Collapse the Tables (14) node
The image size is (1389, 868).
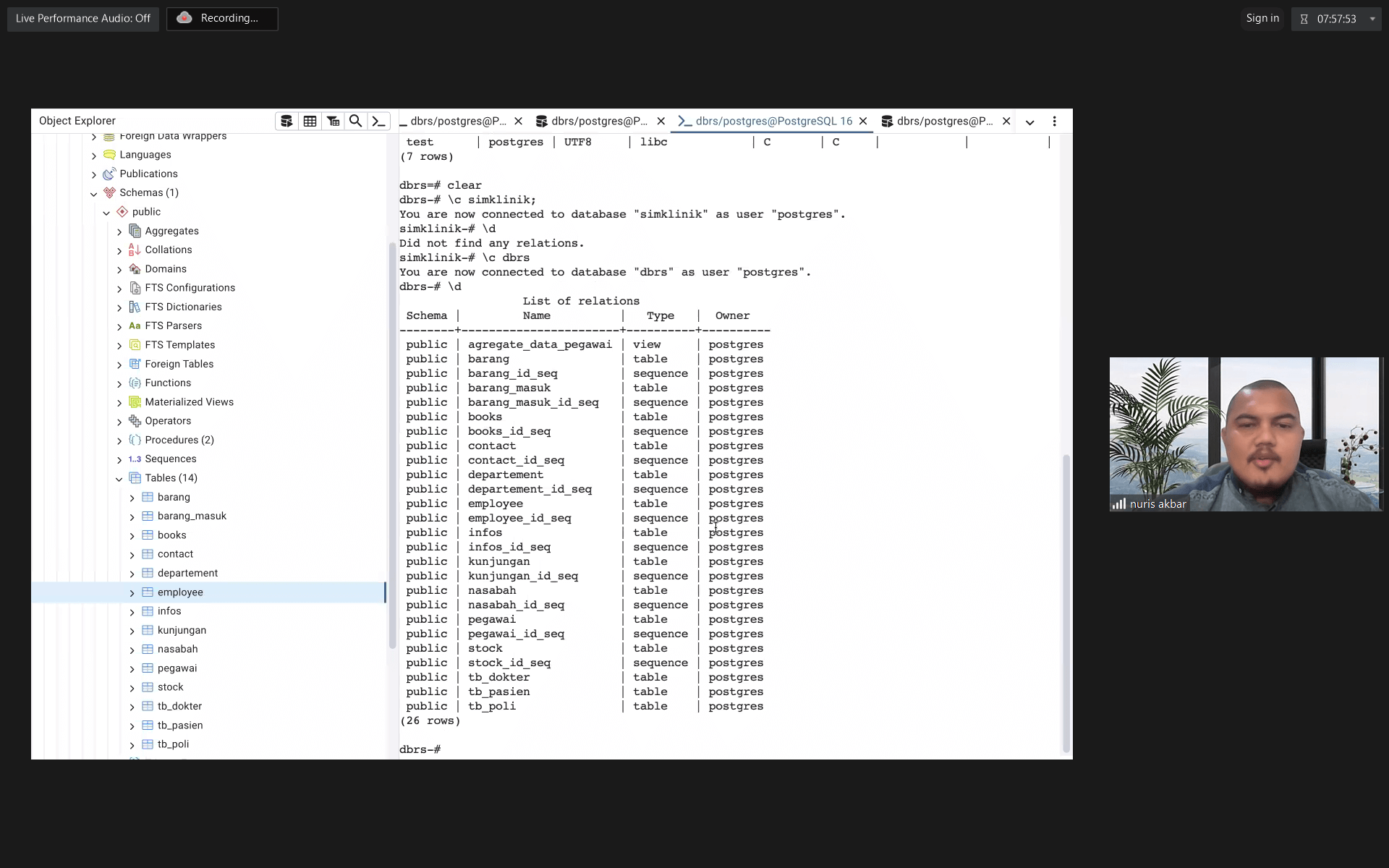pyautogui.click(x=119, y=478)
